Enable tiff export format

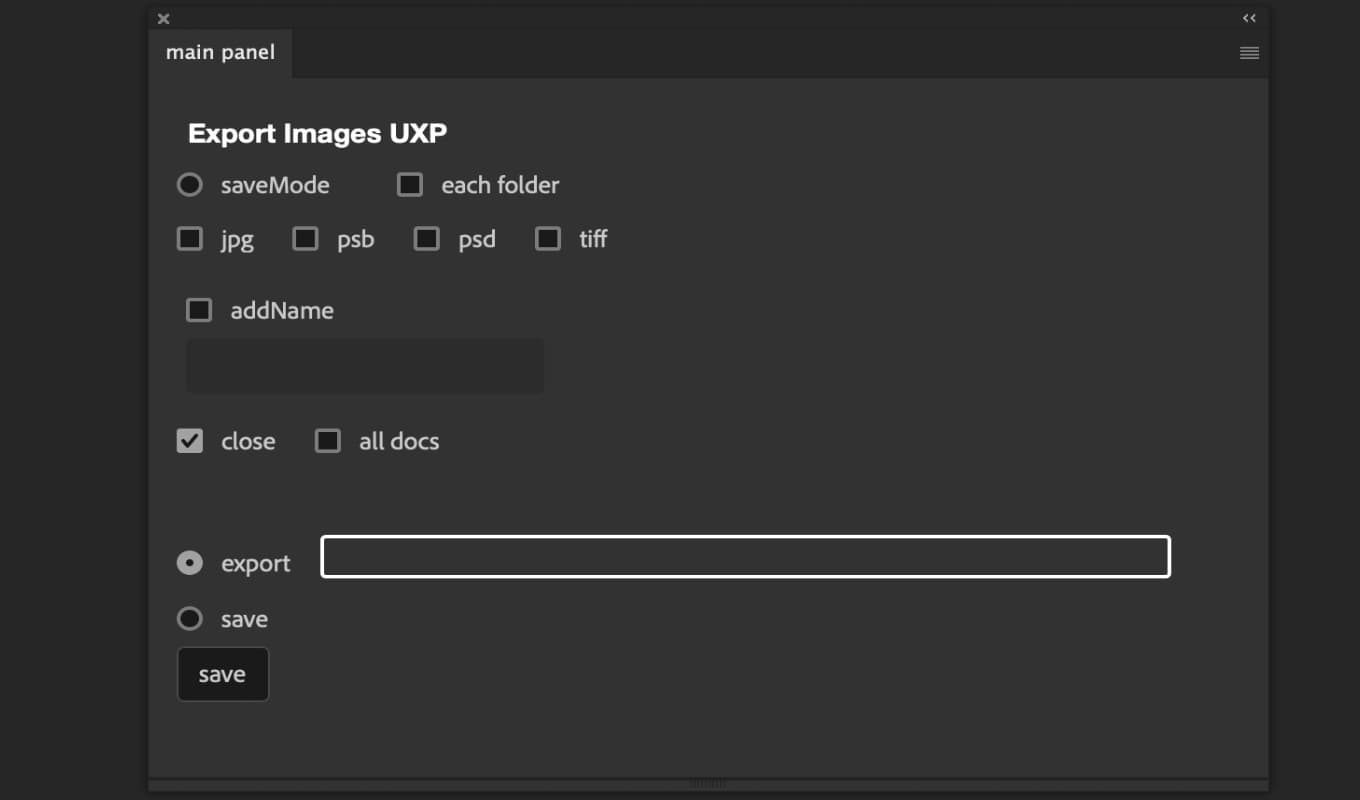(x=547, y=238)
